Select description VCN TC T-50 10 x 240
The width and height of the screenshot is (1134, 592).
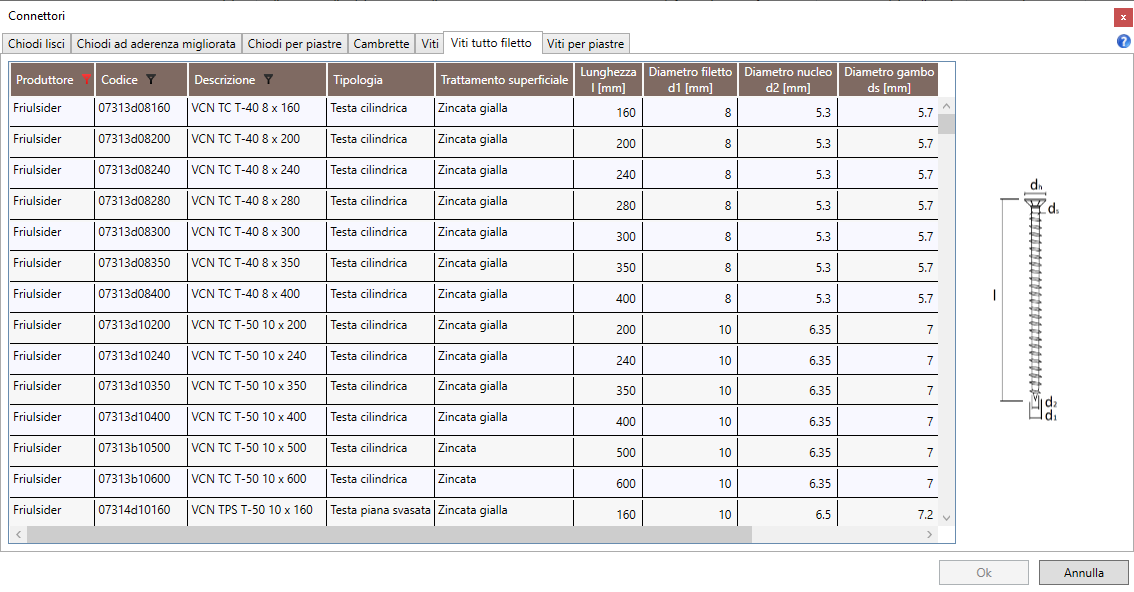257,359
